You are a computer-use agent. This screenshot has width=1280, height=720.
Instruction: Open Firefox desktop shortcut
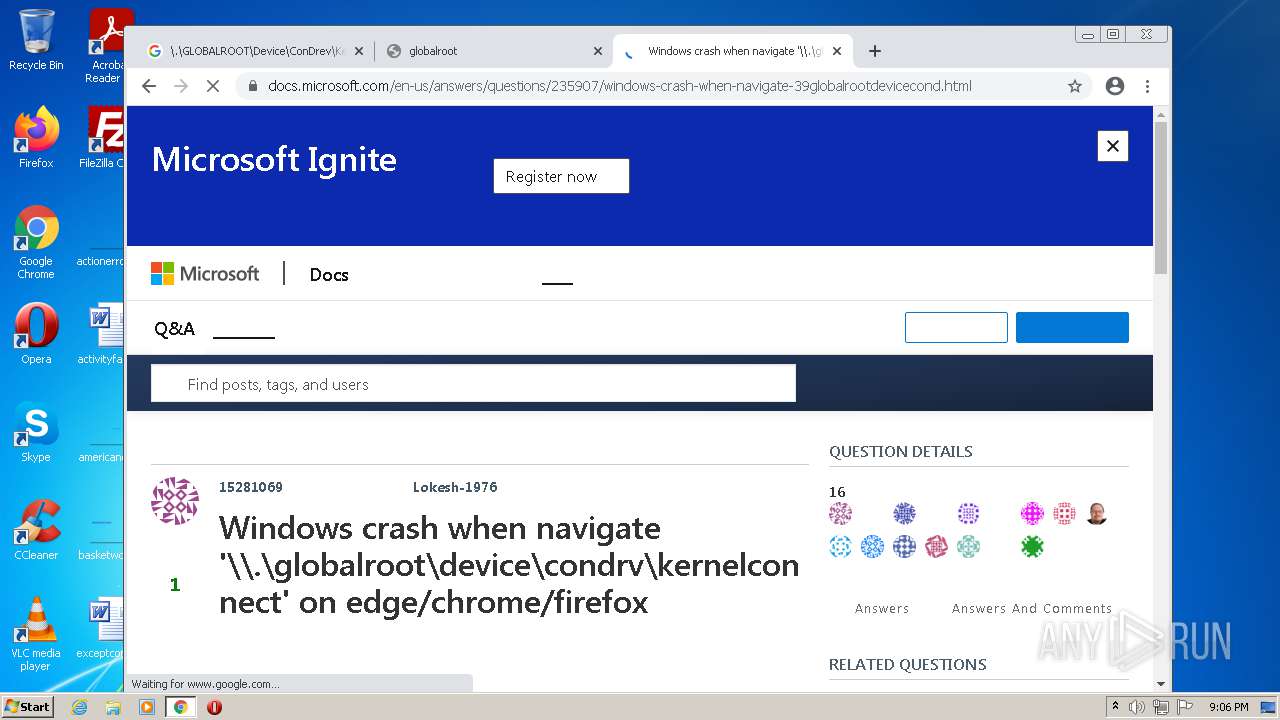[x=36, y=138]
